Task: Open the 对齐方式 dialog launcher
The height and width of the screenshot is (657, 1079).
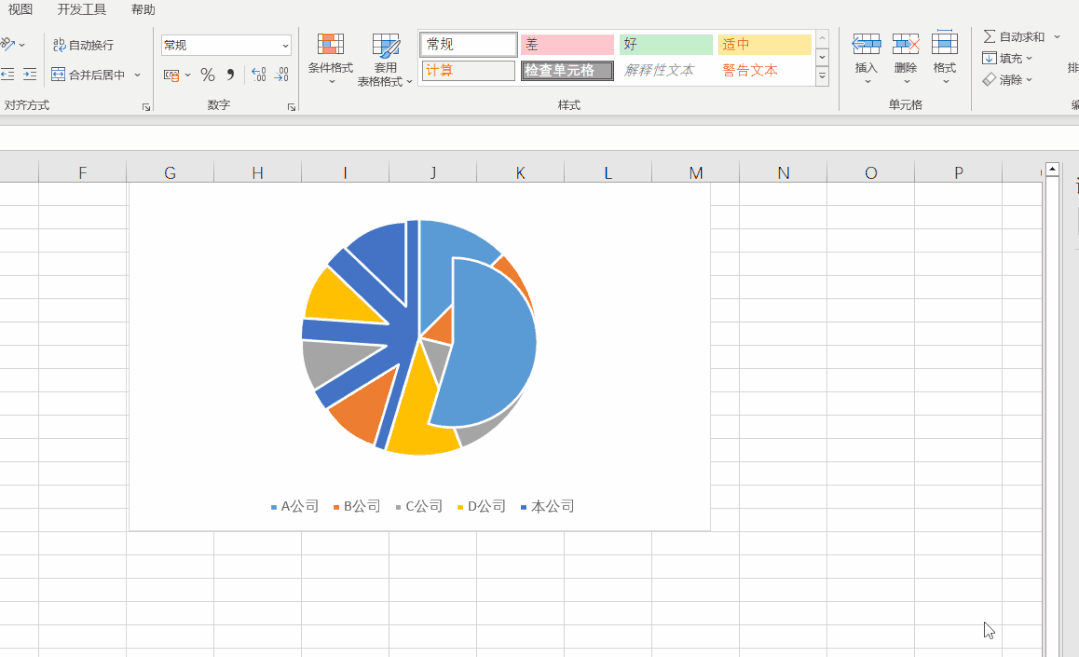Action: [146, 107]
